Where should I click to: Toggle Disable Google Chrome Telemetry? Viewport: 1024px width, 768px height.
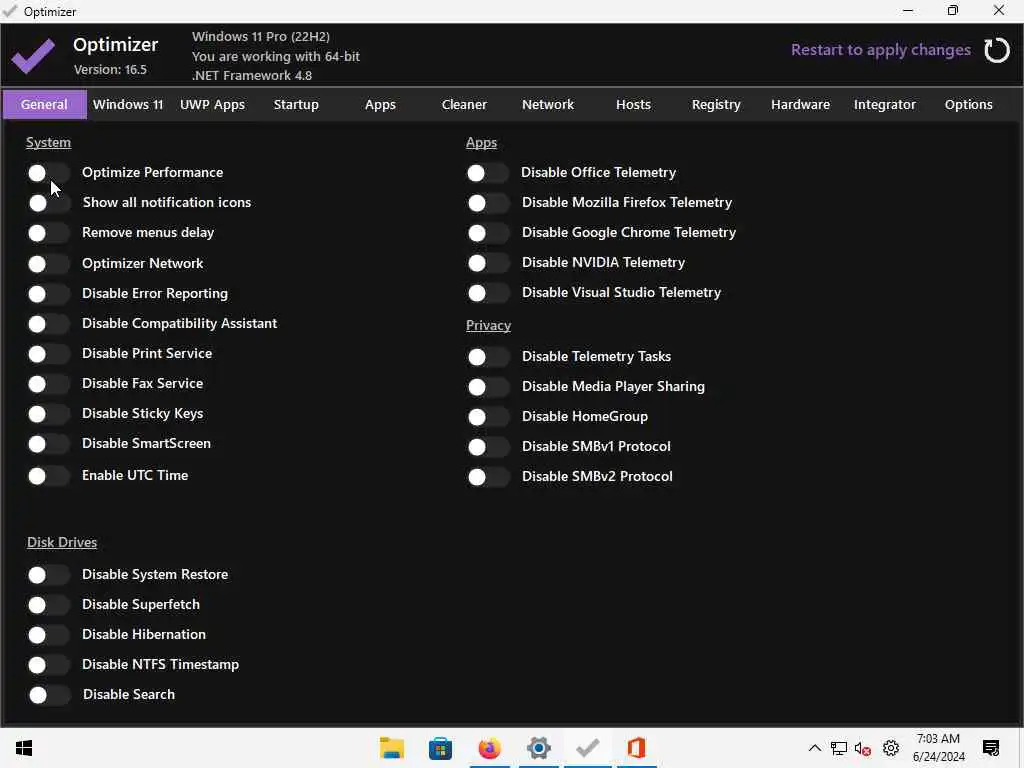coord(488,233)
